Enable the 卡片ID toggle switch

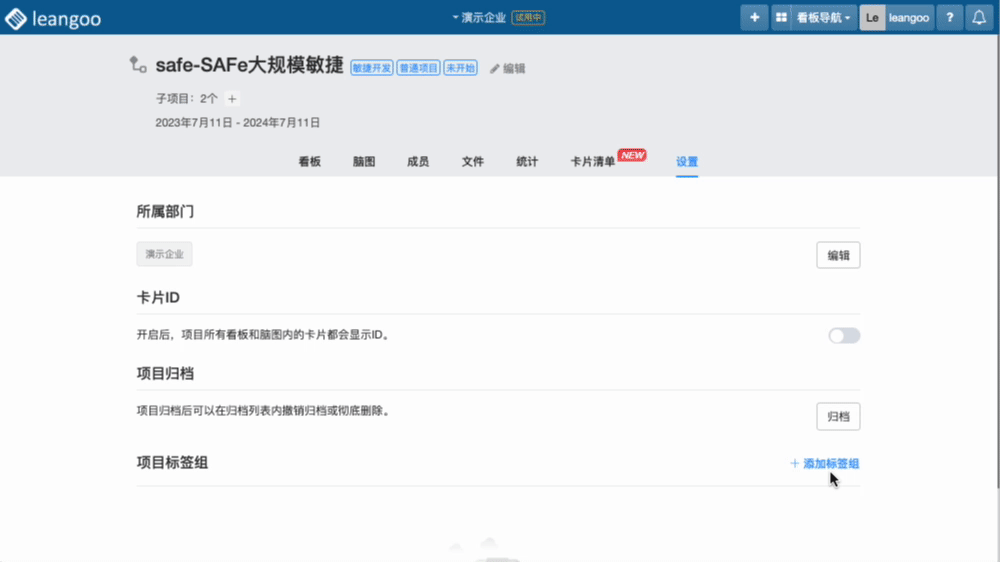tap(843, 335)
